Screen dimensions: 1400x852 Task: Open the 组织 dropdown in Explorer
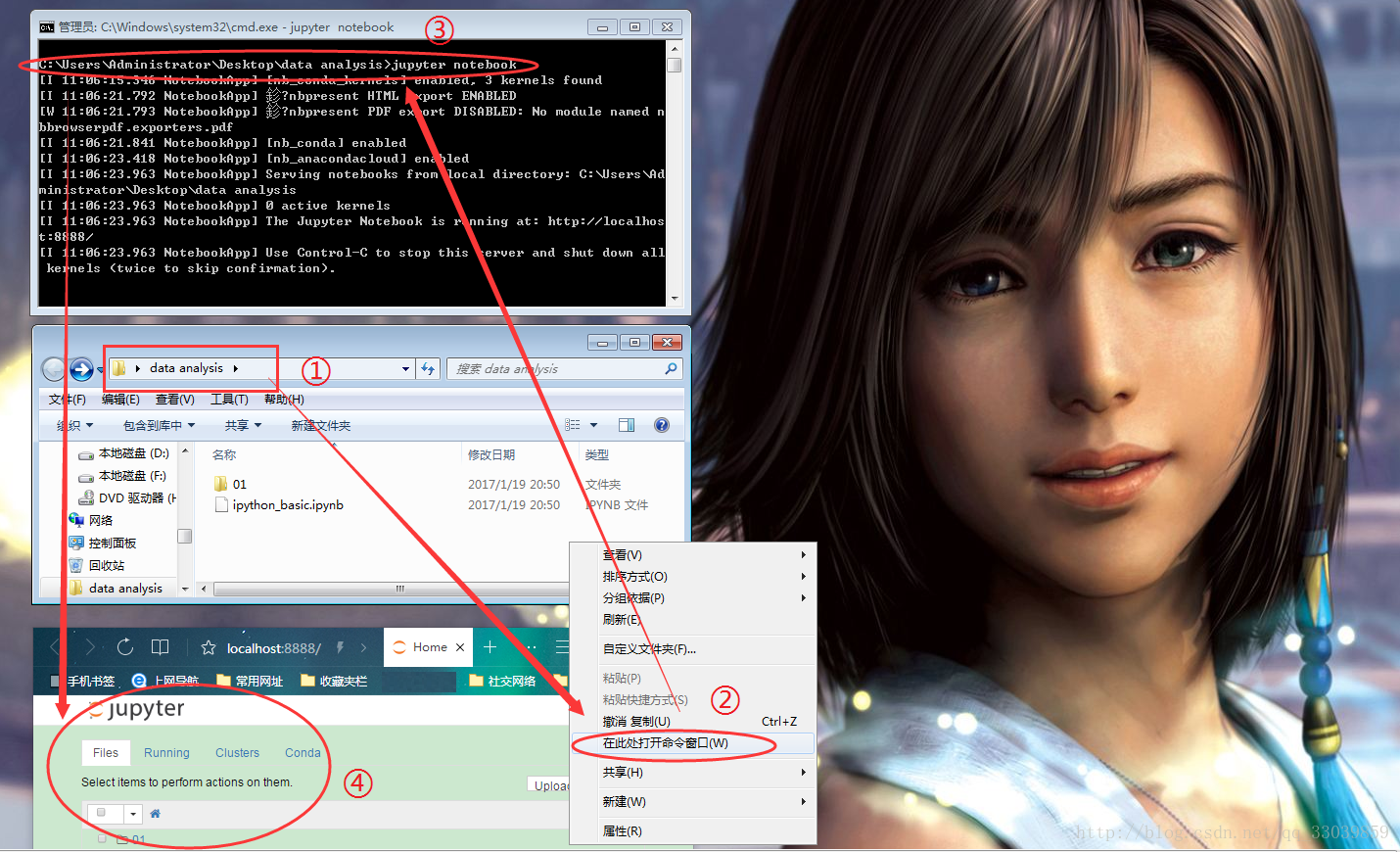74,425
